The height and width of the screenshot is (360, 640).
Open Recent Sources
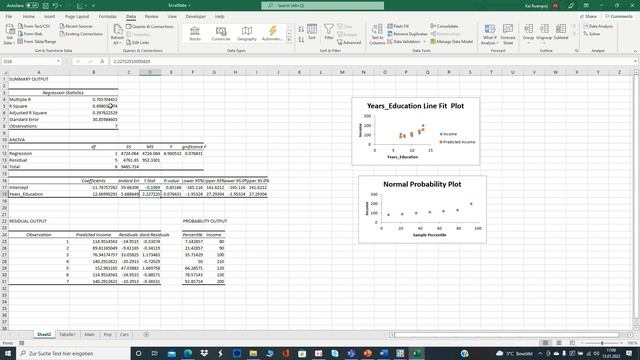(76, 26)
